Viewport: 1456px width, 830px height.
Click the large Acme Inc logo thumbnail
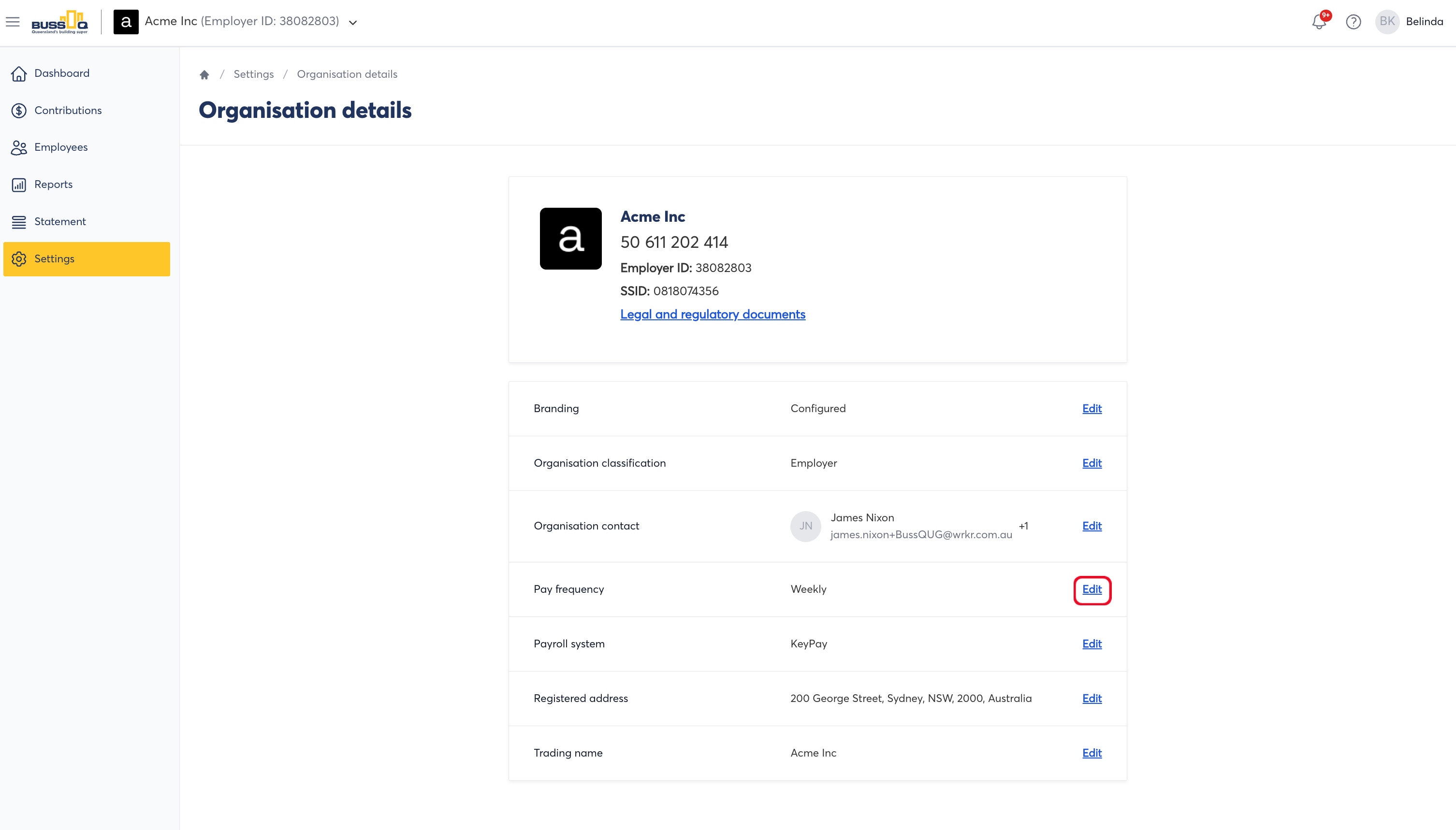(x=570, y=238)
